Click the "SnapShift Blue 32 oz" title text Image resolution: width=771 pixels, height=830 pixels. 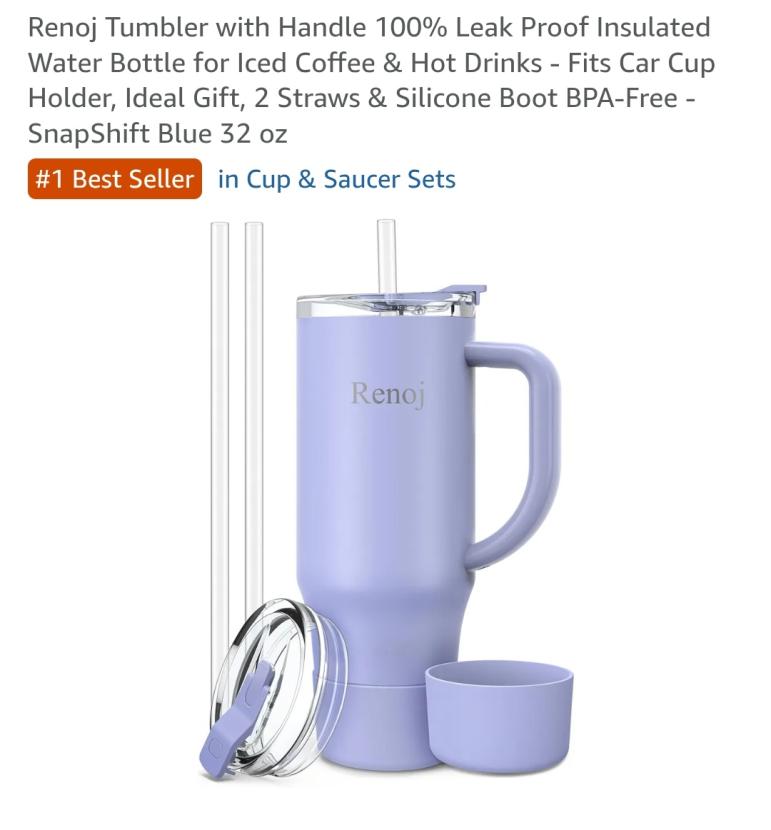(x=157, y=133)
